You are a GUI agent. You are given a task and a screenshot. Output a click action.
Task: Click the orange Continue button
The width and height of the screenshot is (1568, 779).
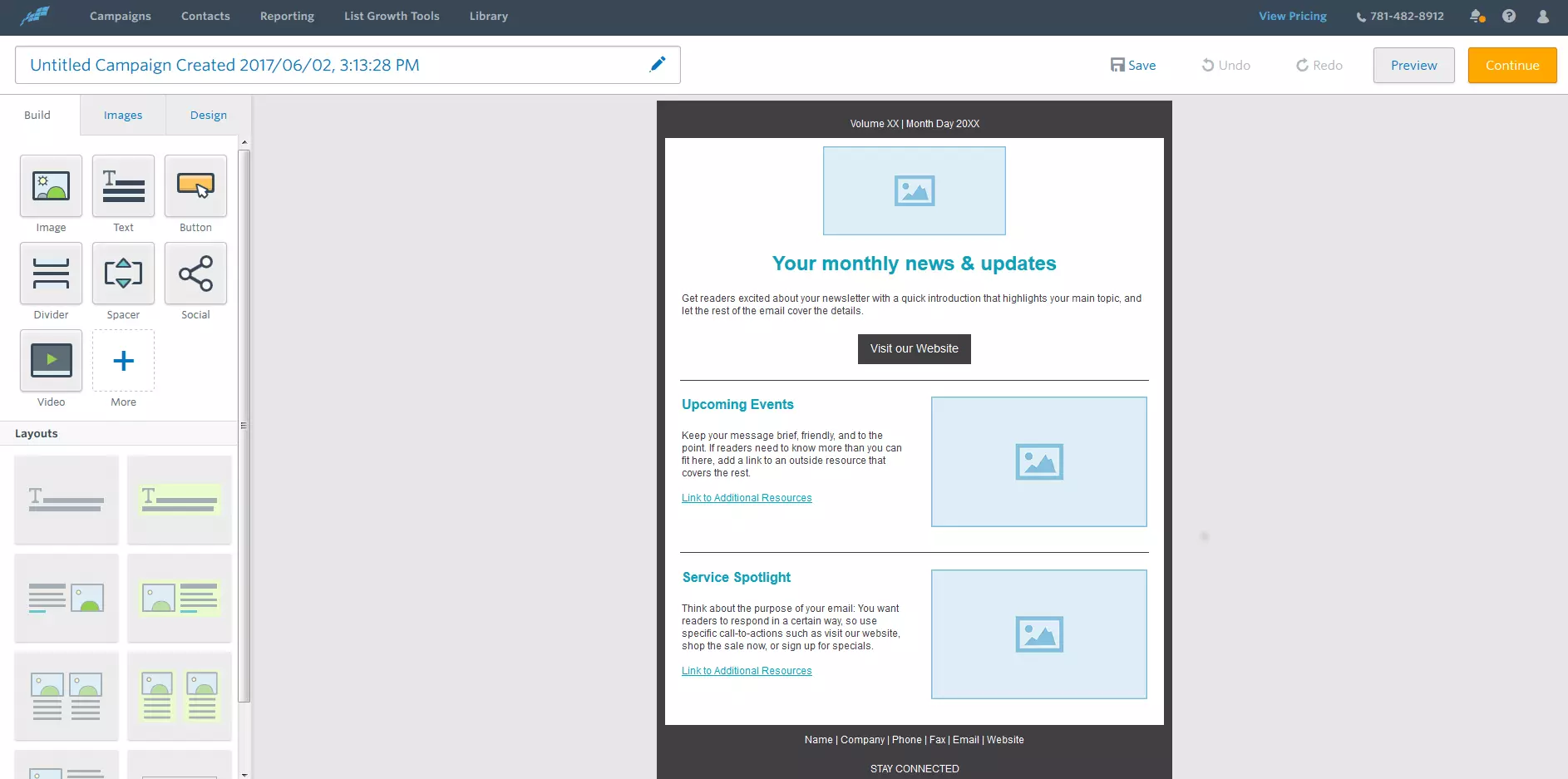click(1512, 65)
